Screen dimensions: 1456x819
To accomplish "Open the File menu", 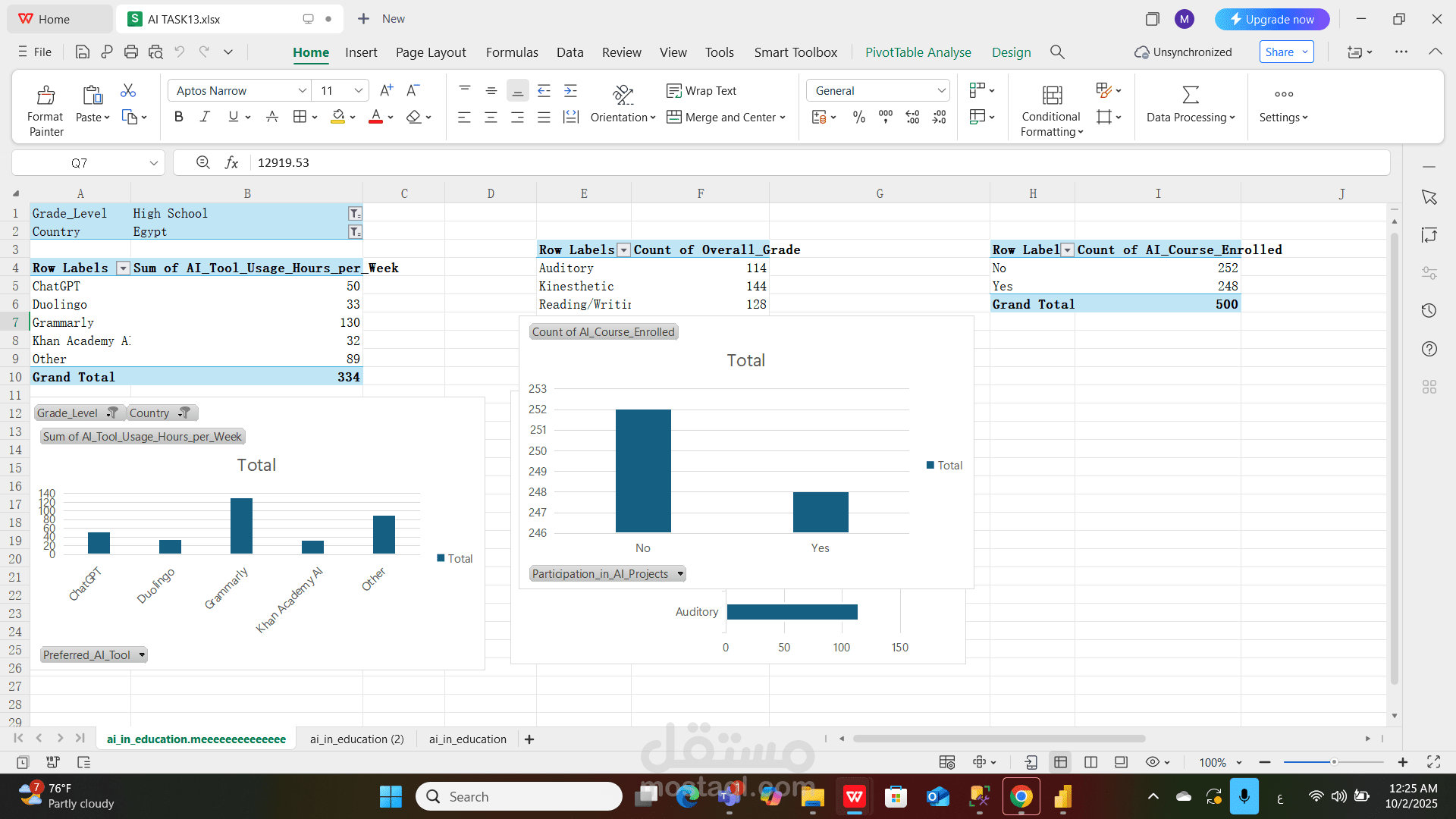I will [x=35, y=52].
